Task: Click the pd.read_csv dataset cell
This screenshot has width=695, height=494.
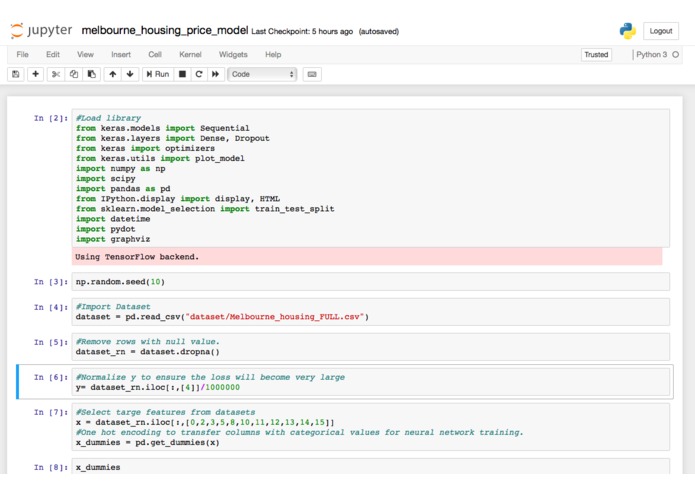Action: [371, 312]
